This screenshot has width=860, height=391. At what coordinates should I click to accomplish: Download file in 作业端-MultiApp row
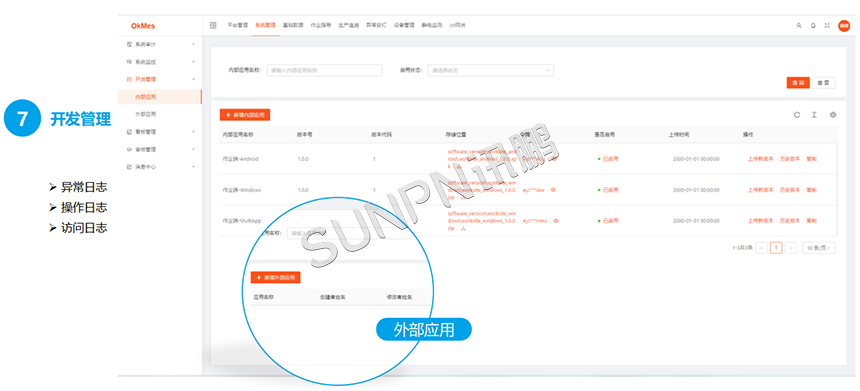click(x=463, y=228)
